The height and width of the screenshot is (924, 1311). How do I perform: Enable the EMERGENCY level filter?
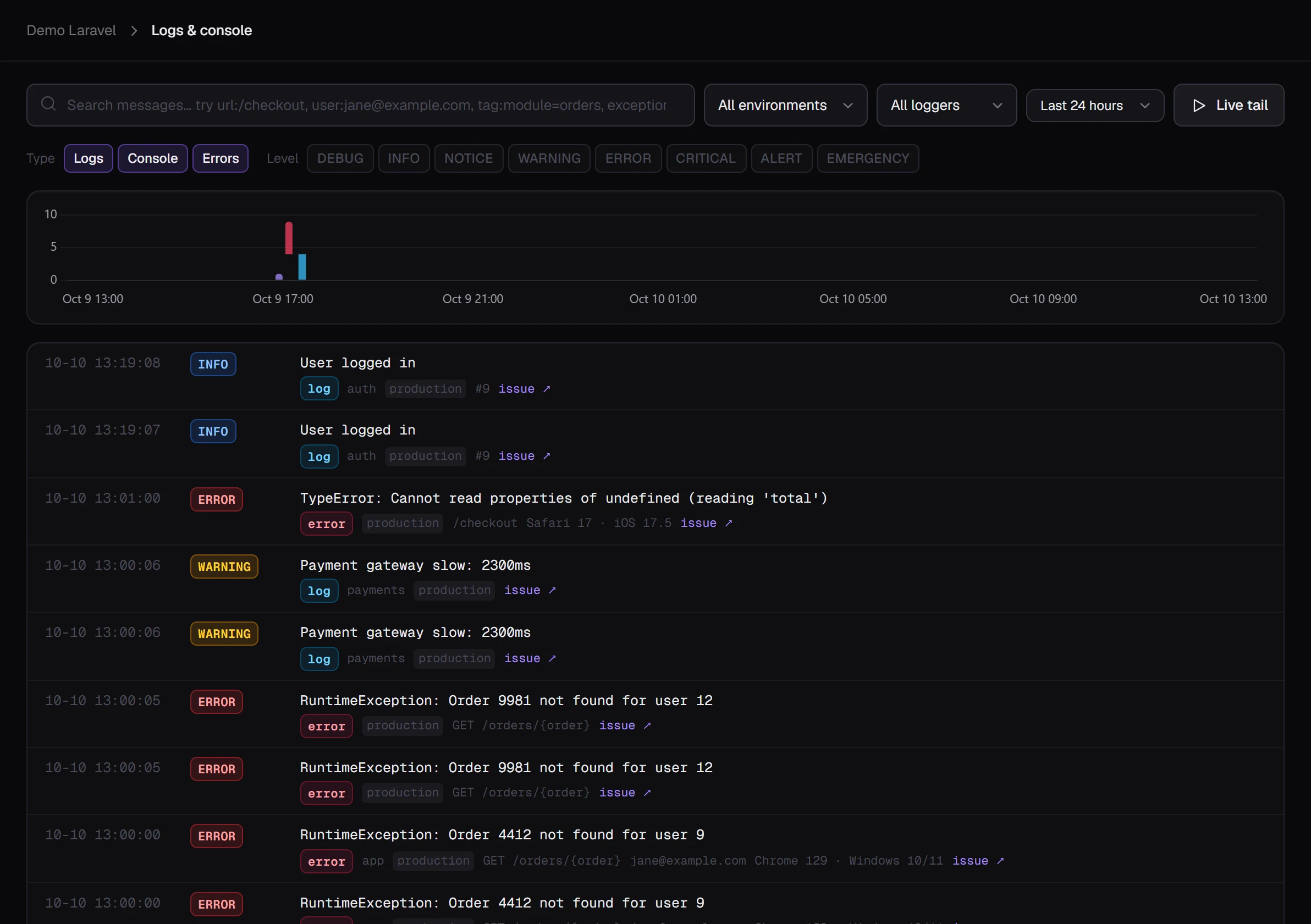click(x=868, y=158)
